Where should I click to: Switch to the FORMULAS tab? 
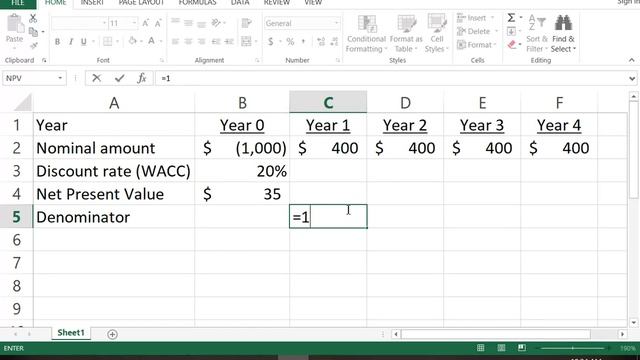coord(197,3)
